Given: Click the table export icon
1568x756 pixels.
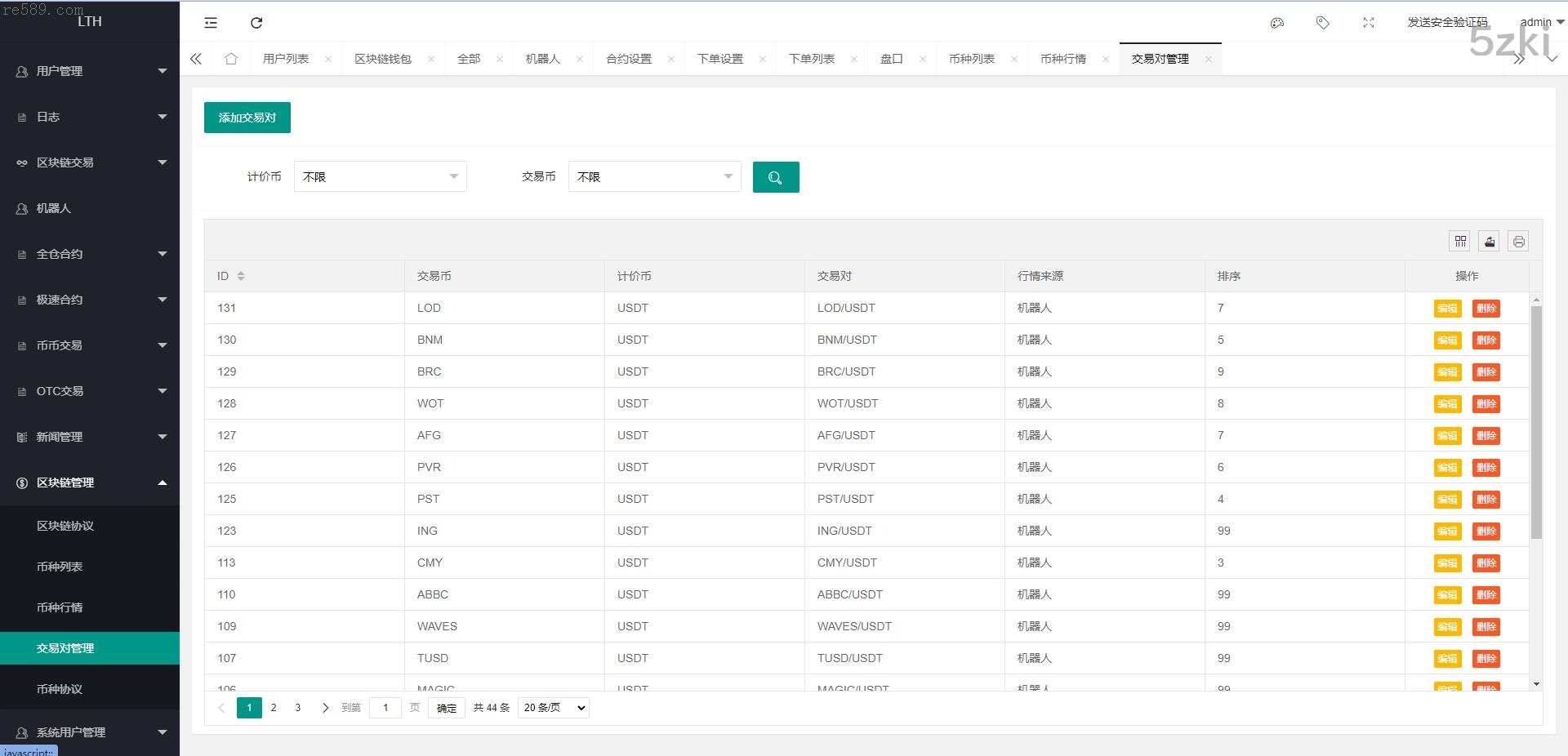Looking at the screenshot, I should click(x=1490, y=241).
